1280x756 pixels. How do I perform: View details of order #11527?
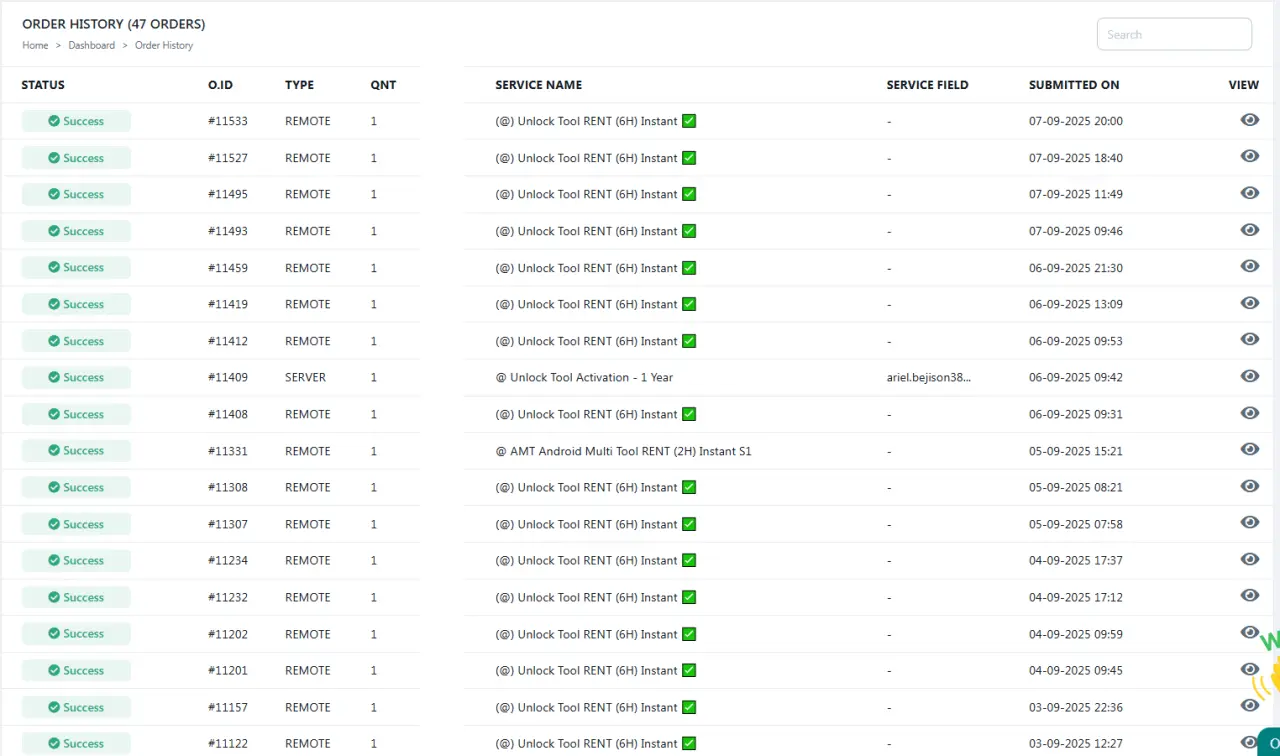coord(1249,156)
